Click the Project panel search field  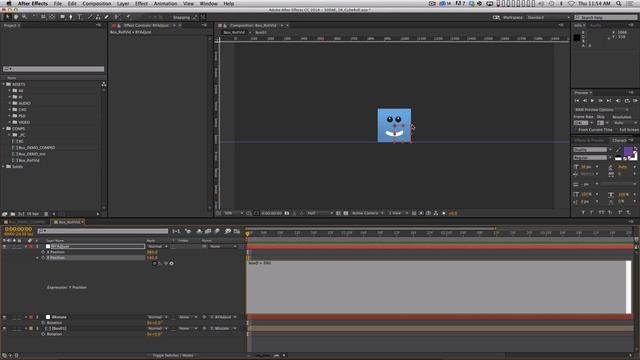point(53,69)
